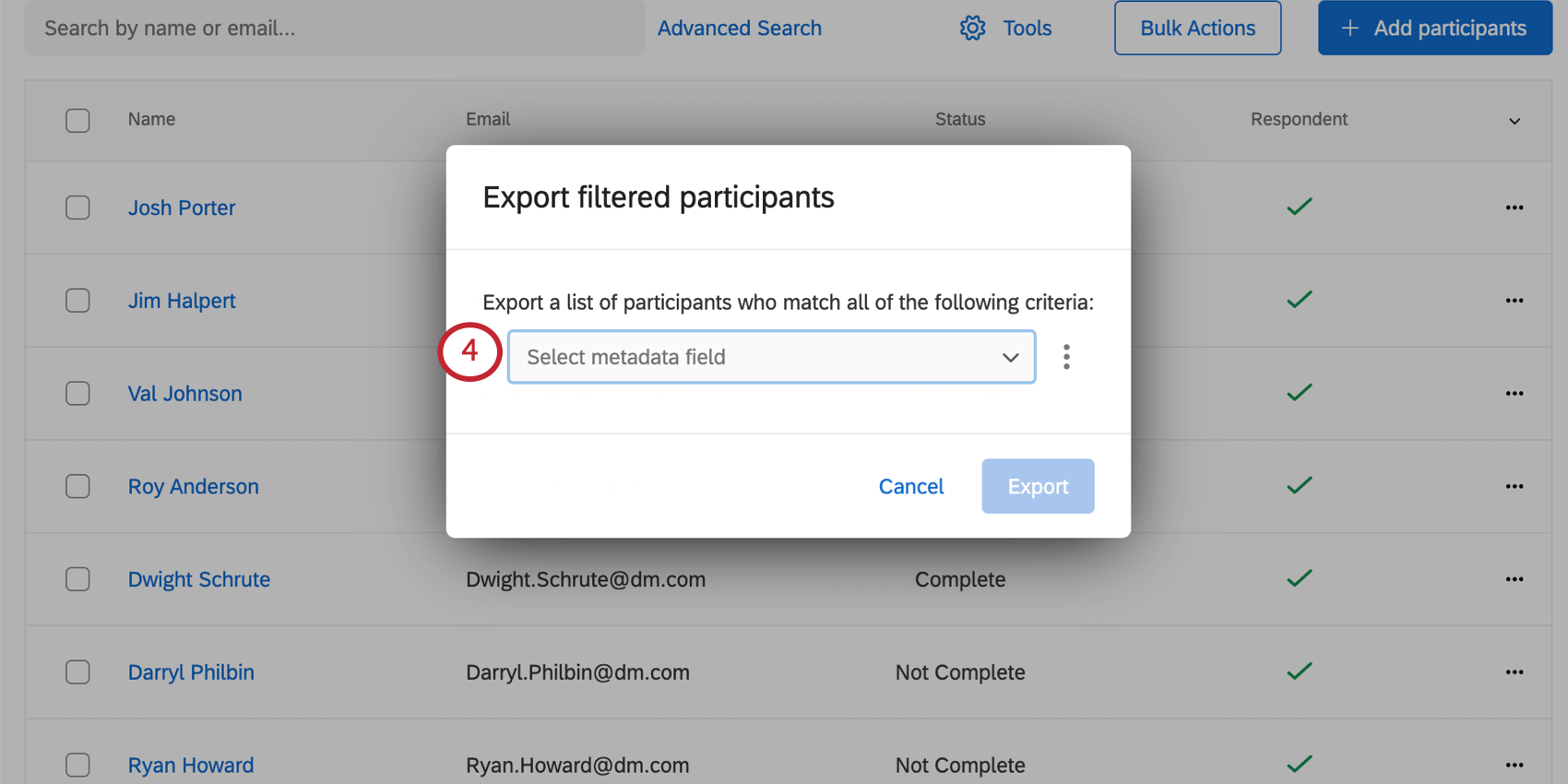
Task: Cancel the export dialog
Action: [x=910, y=486]
